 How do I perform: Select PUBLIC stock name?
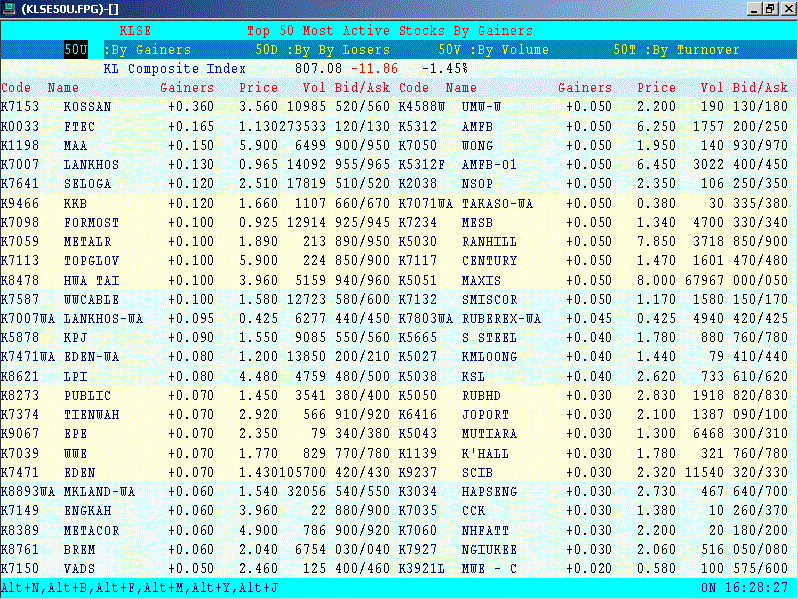click(88, 396)
